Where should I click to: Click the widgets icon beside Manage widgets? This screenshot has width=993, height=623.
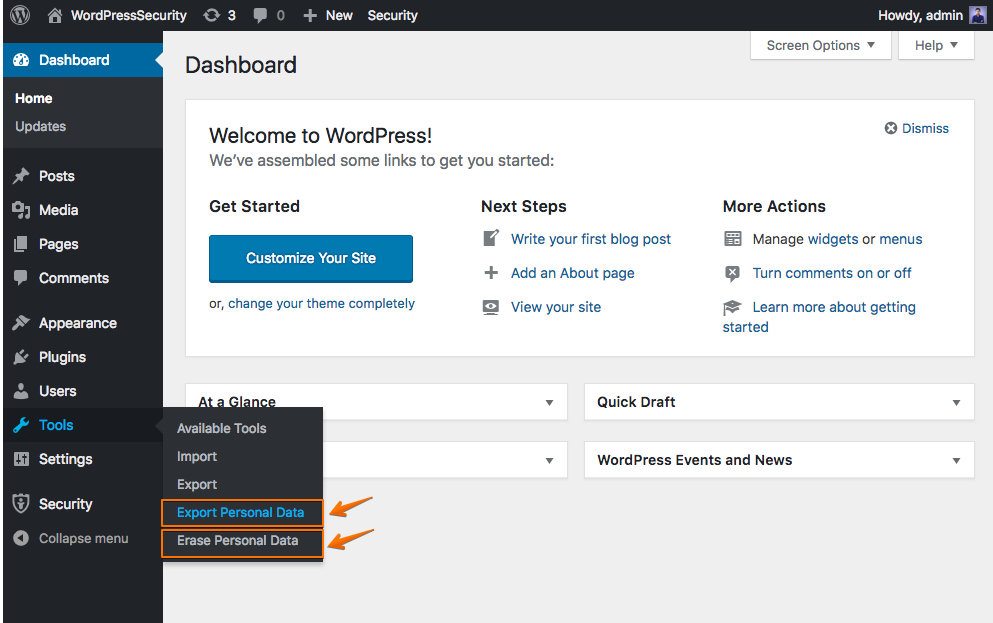click(733, 239)
